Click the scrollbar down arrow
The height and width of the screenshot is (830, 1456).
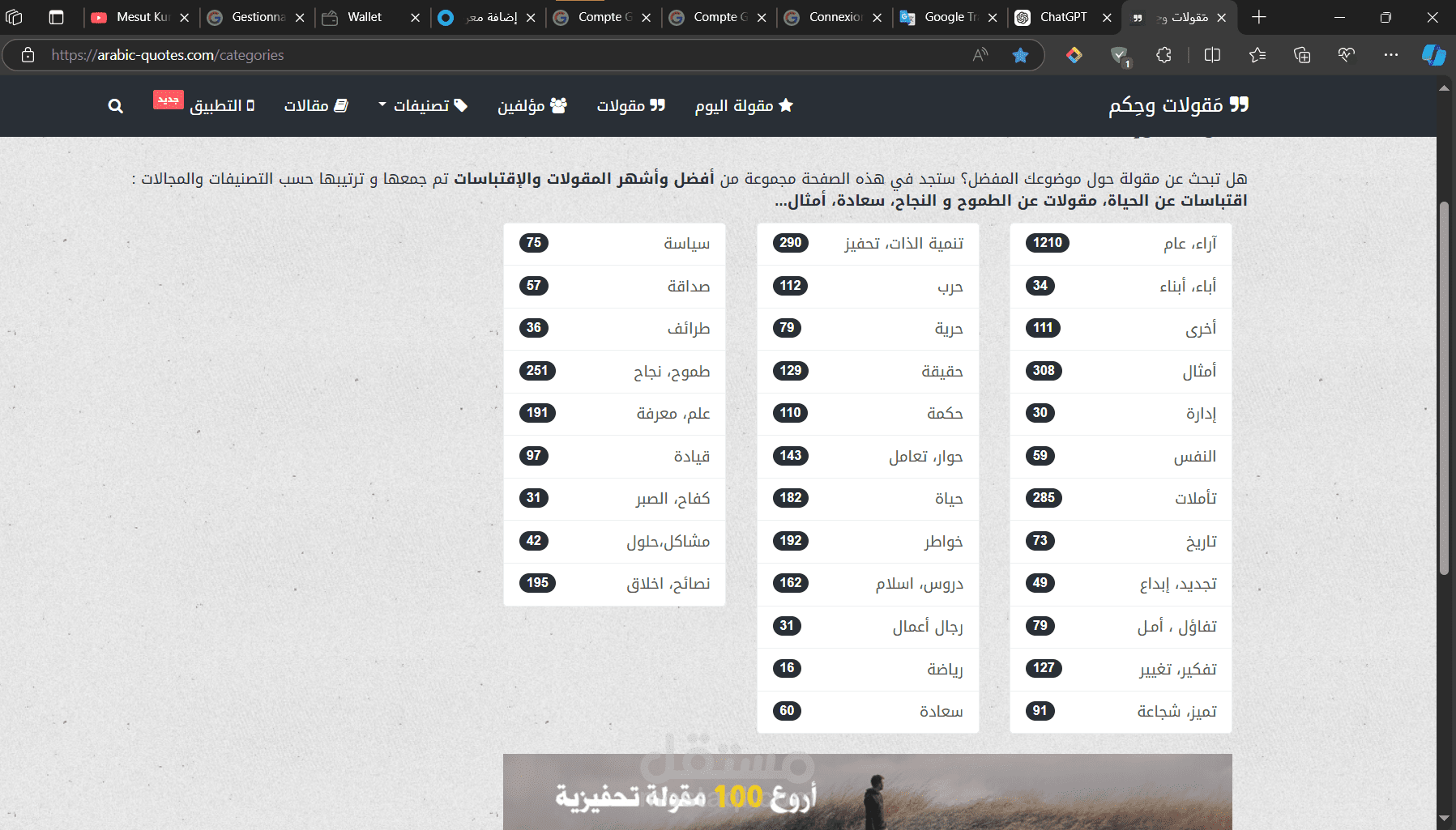(x=1444, y=819)
